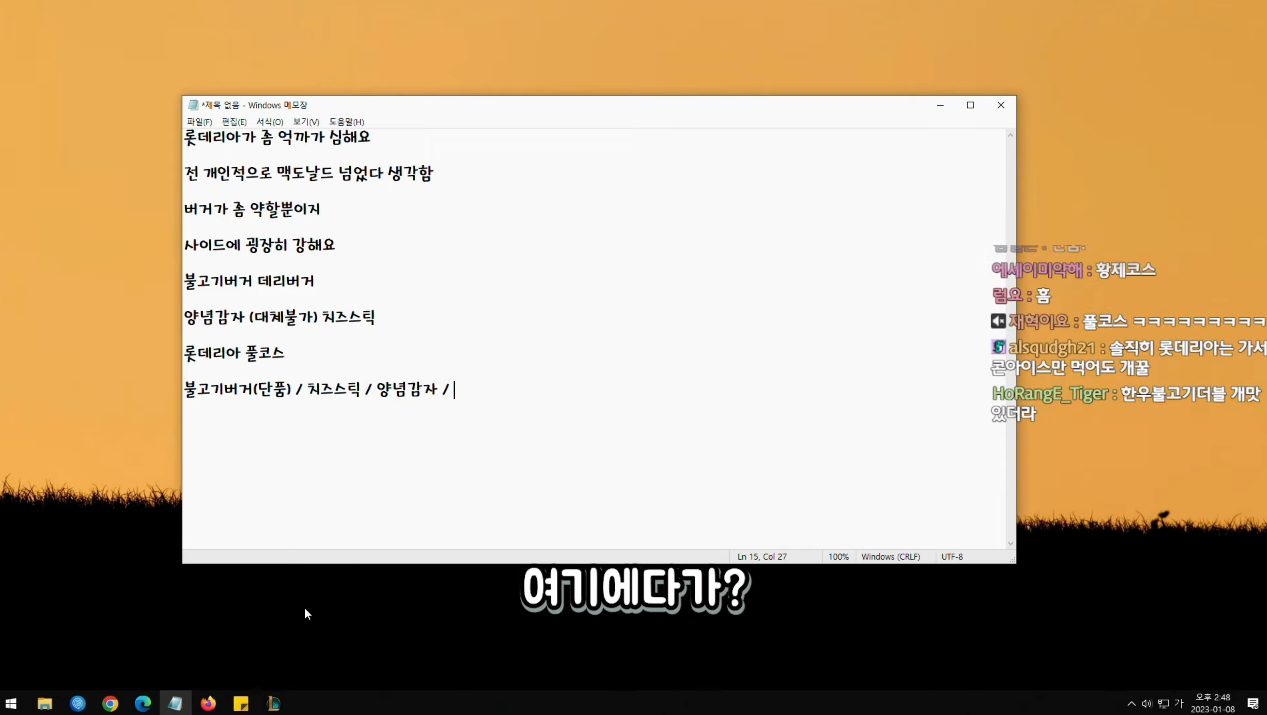Open the 편집(E) menu in Notepad

pos(234,121)
